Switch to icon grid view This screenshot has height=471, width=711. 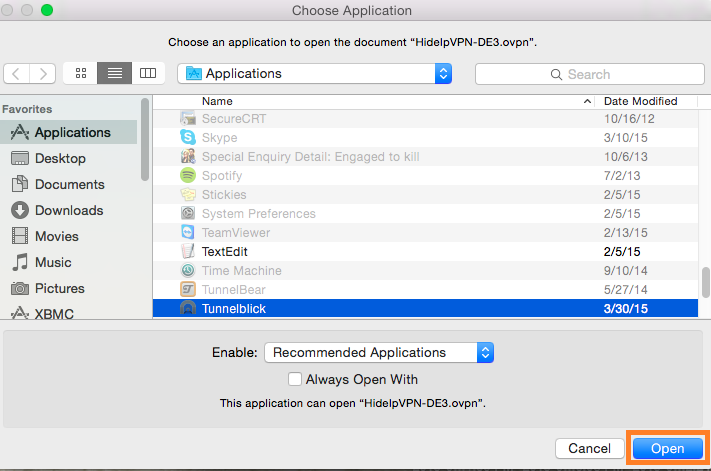[x=81, y=73]
